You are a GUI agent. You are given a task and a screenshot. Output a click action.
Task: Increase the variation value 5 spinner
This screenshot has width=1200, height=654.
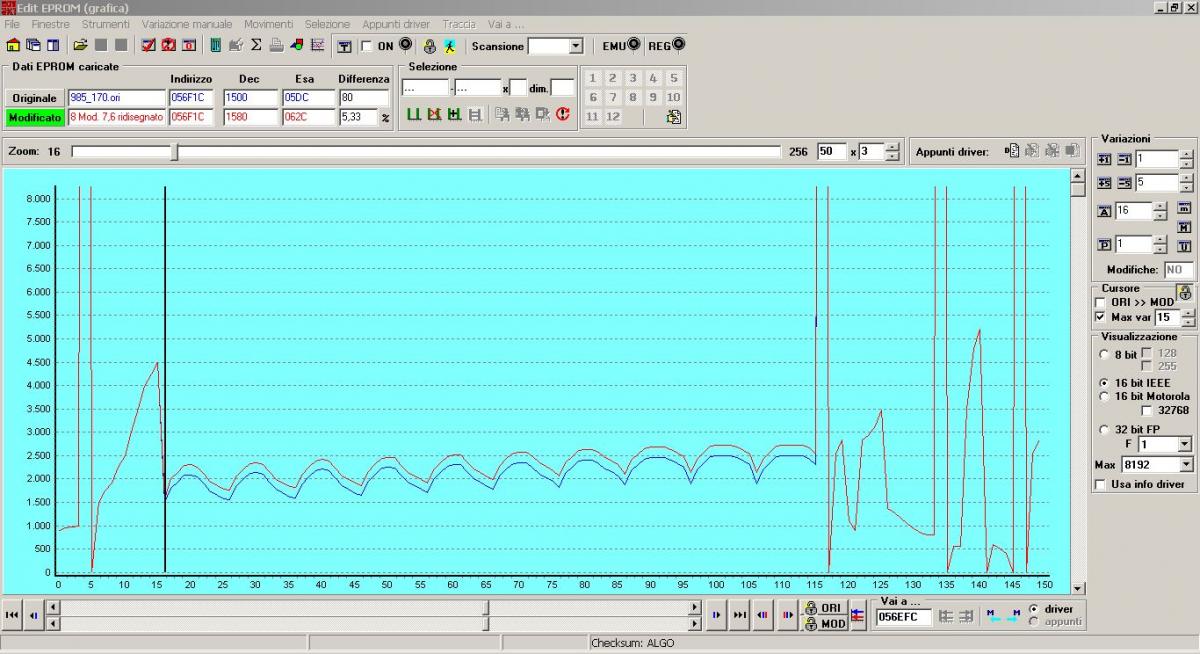click(x=1186, y=179)
